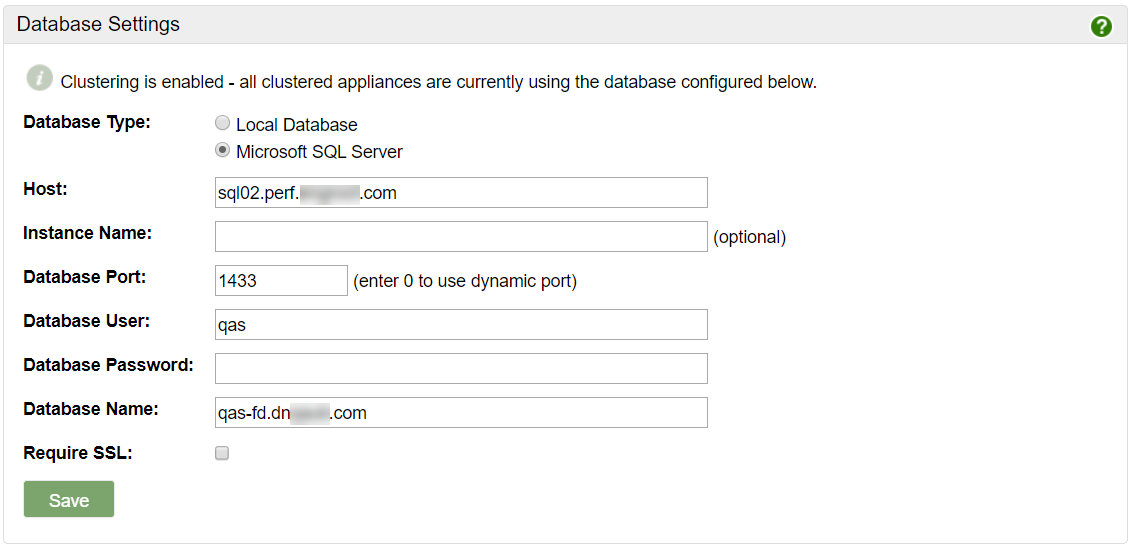The image size is (1130, 549).
Task: Click the 'Require SSL:' label
Action: click(77, 453)
